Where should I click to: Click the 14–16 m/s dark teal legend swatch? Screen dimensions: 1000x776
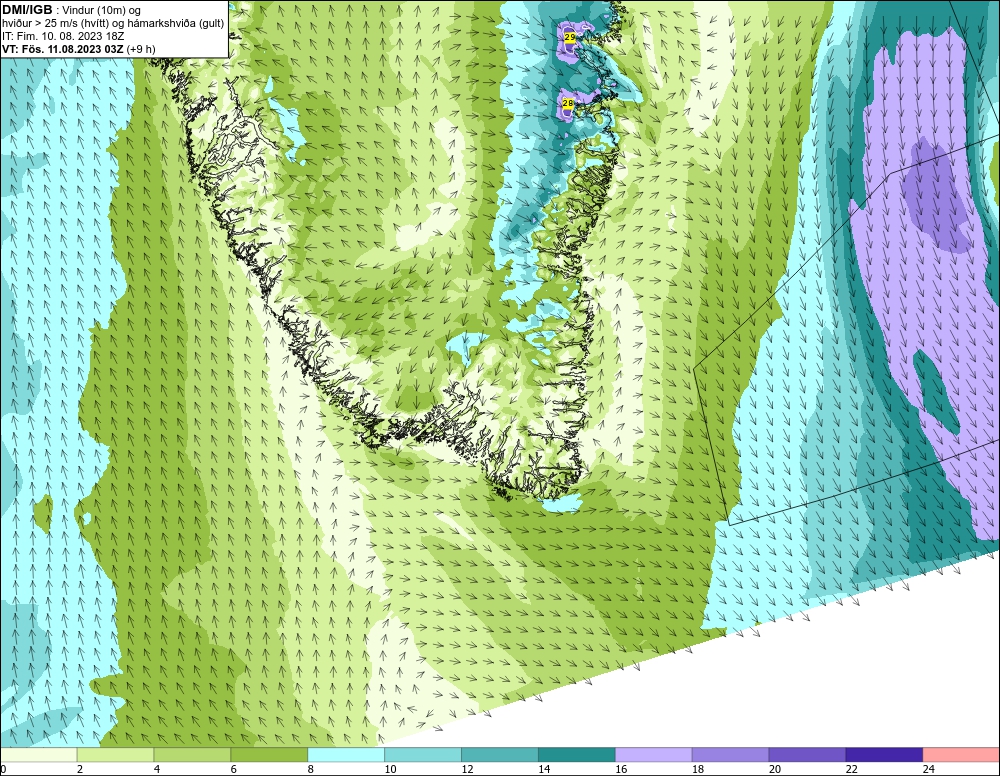tap(577, 755)
